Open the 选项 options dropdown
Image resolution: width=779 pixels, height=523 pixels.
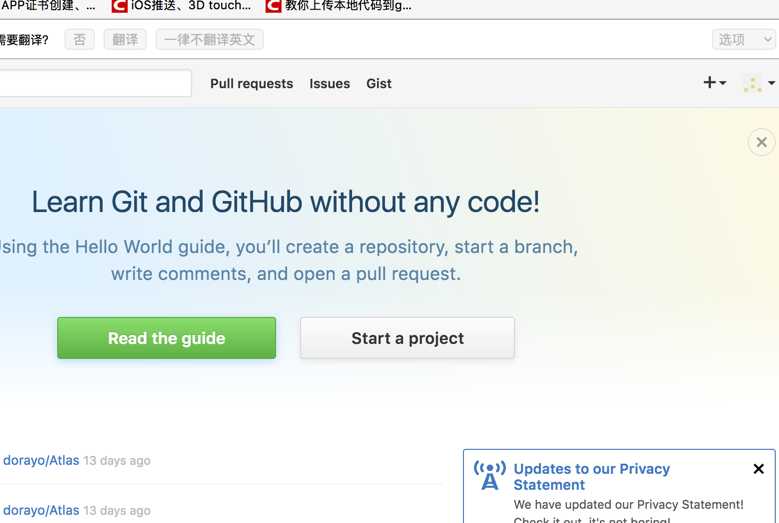point(744,39)
